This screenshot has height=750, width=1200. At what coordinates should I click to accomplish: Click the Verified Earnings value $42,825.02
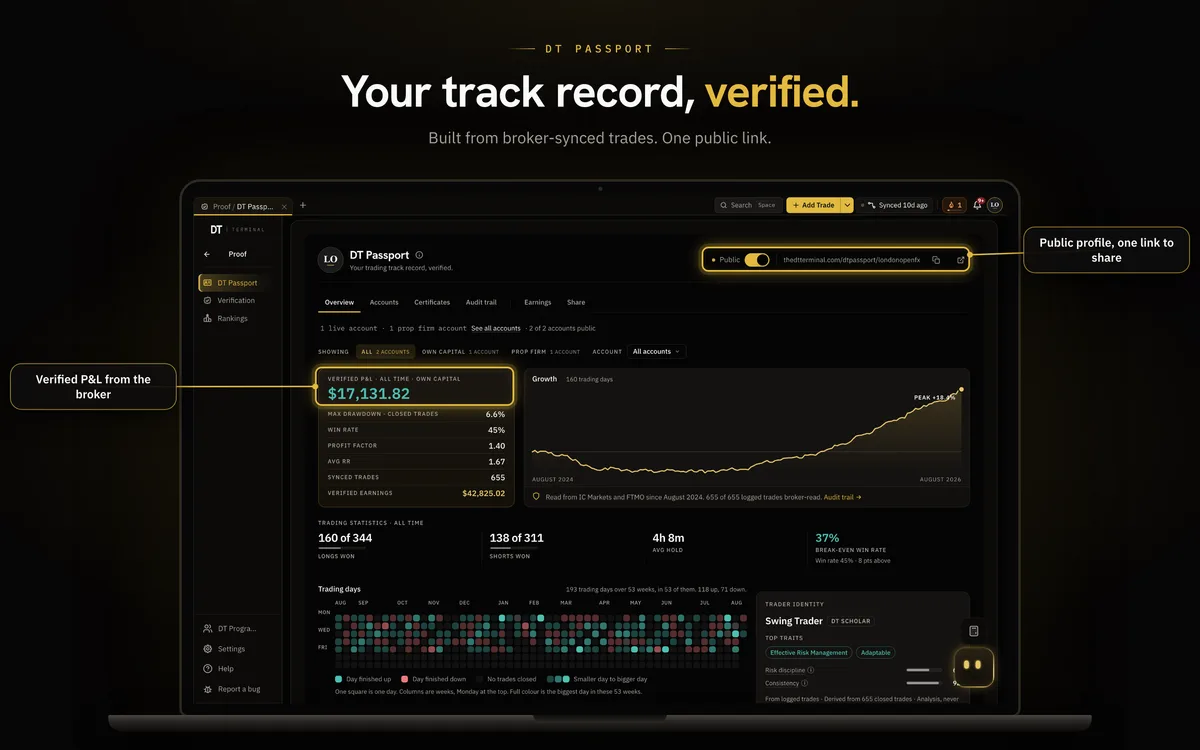click(483, 493)
